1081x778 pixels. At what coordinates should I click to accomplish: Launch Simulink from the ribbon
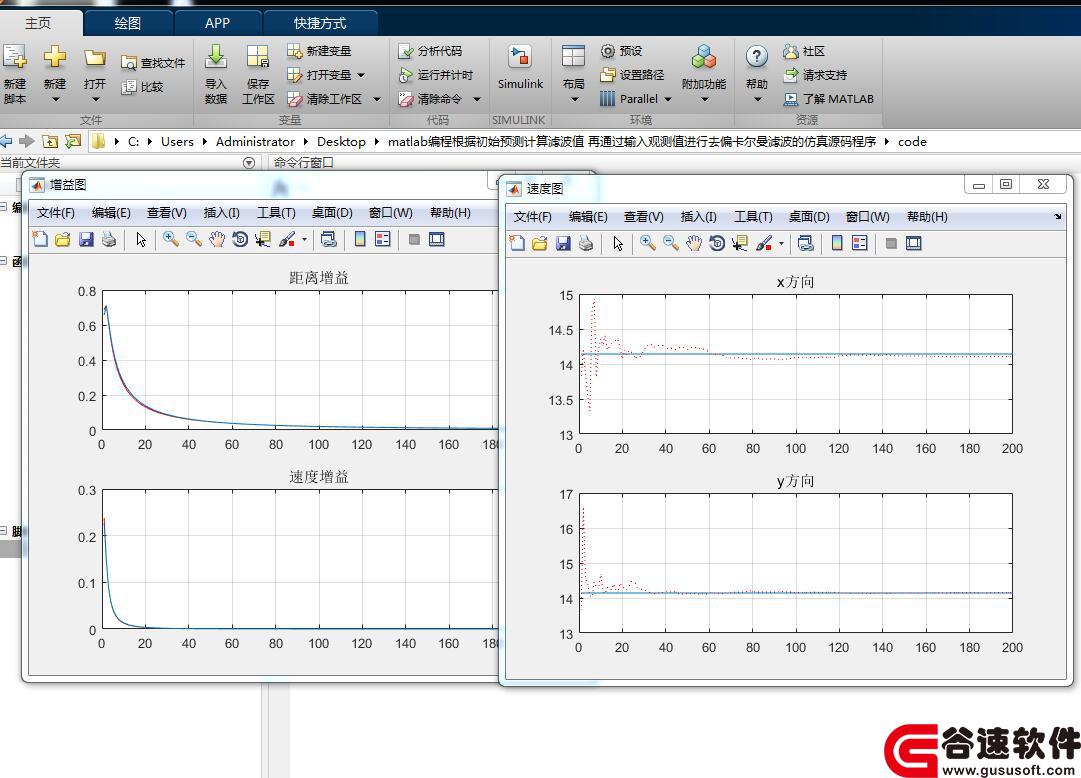[521, 68]
